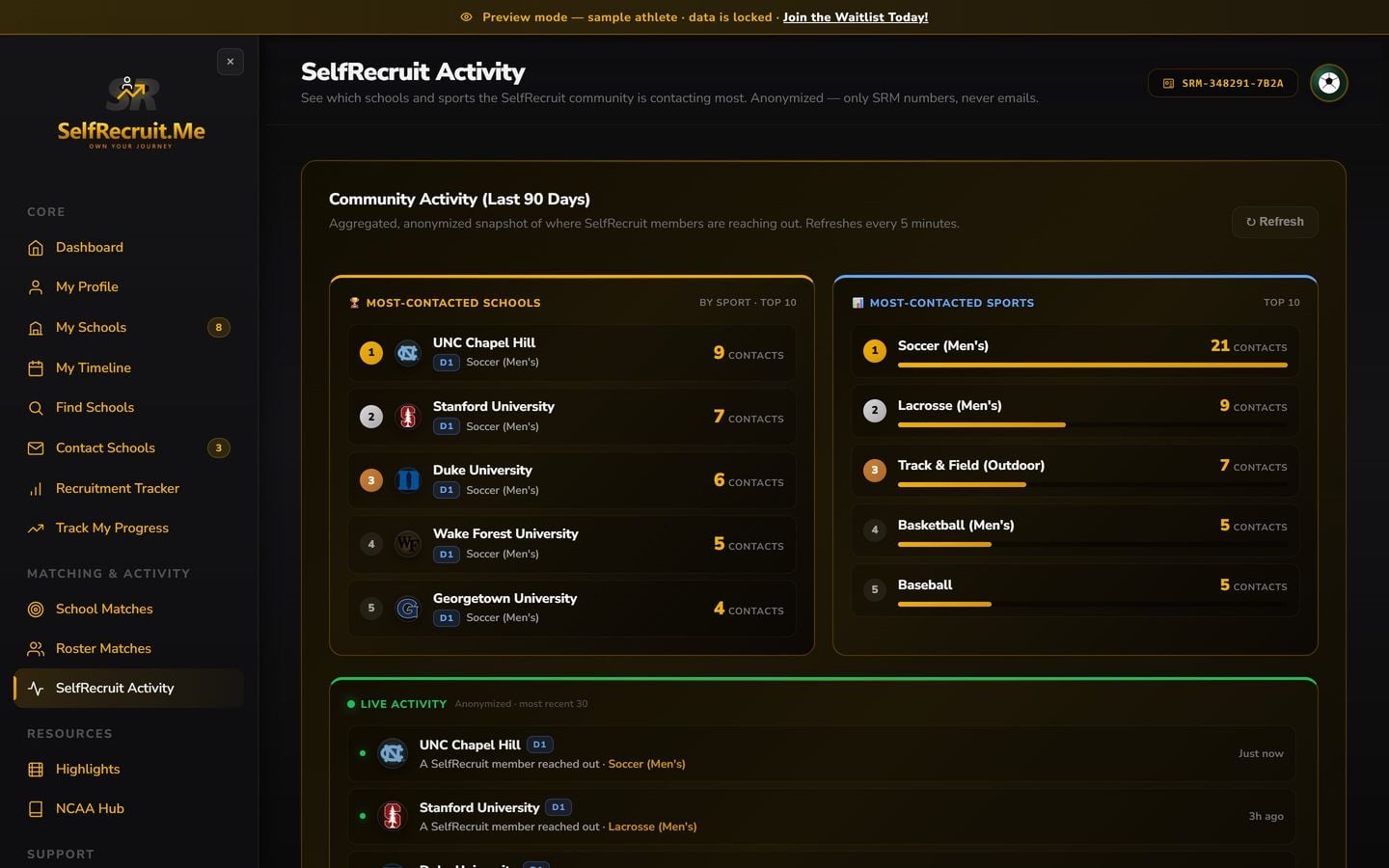The image size is (1389, 868).
Task: Click the My Schools building icon
Action: pos(36,328)
